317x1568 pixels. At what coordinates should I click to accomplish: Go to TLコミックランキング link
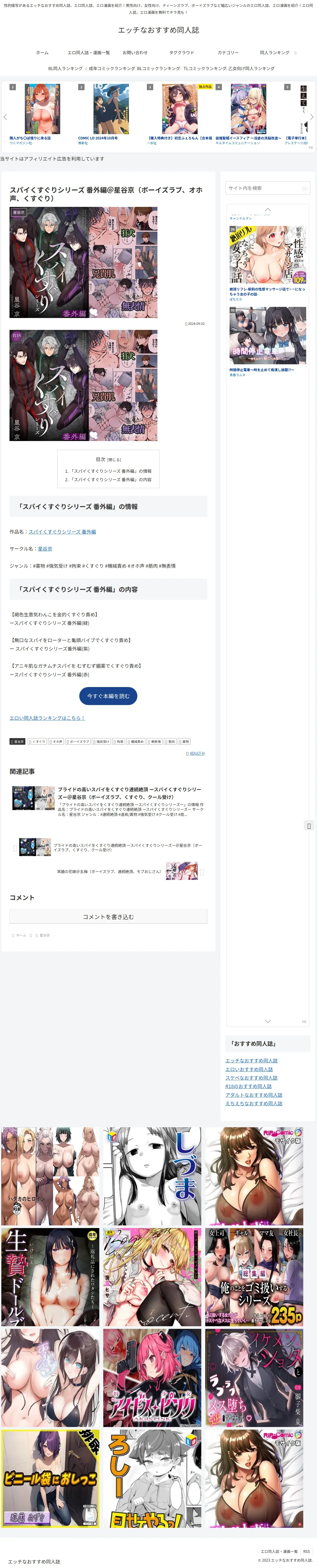tap(205, 68)
